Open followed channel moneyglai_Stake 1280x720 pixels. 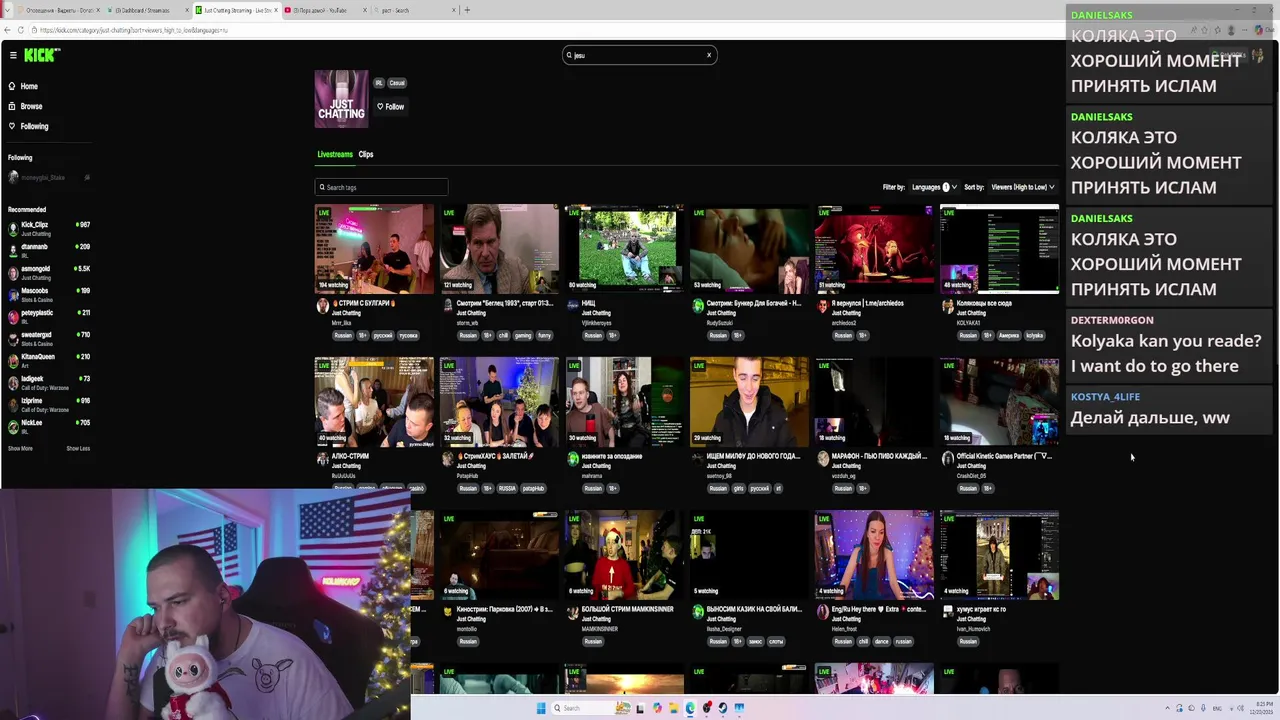click(50, 177)
